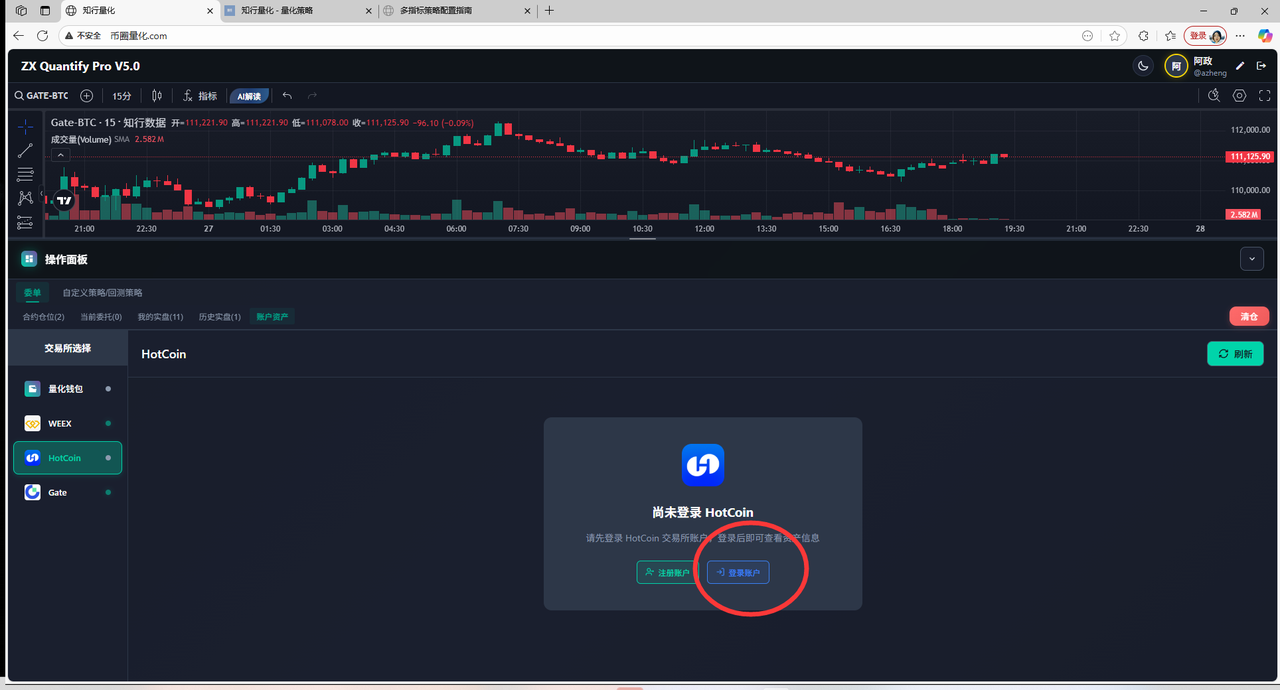Click the TradingView logo on chart
The width and height of the screenshot is (1280, 690).
point(64,200)
